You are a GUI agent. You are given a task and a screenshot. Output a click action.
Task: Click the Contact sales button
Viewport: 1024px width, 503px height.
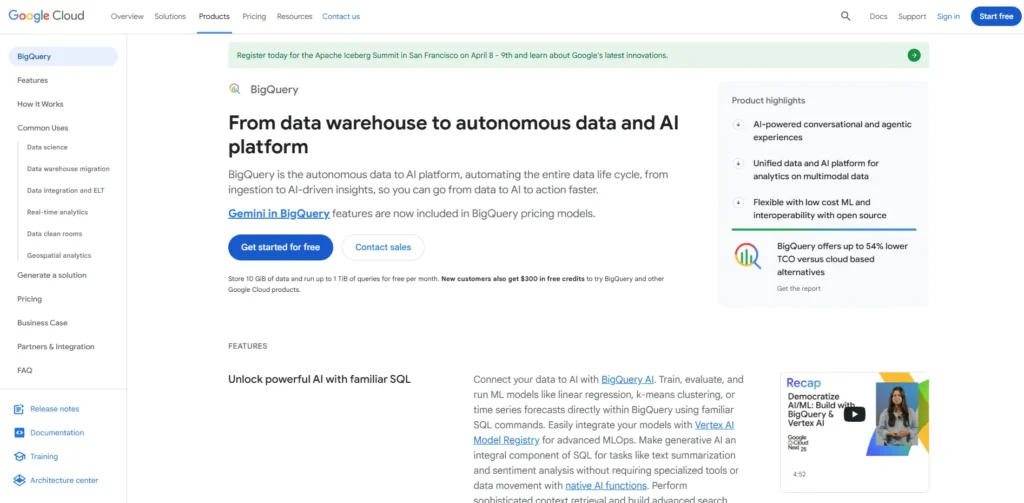tap(383, 248)
